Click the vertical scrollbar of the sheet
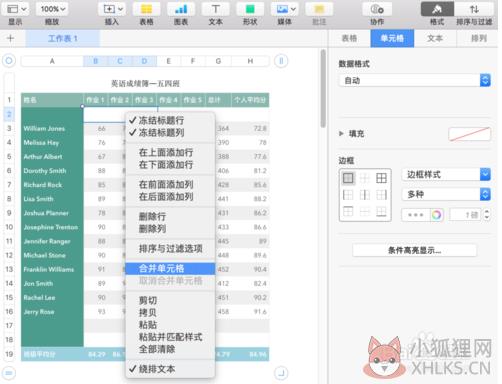This screenshot has height=384, width=502. [323, 89]
